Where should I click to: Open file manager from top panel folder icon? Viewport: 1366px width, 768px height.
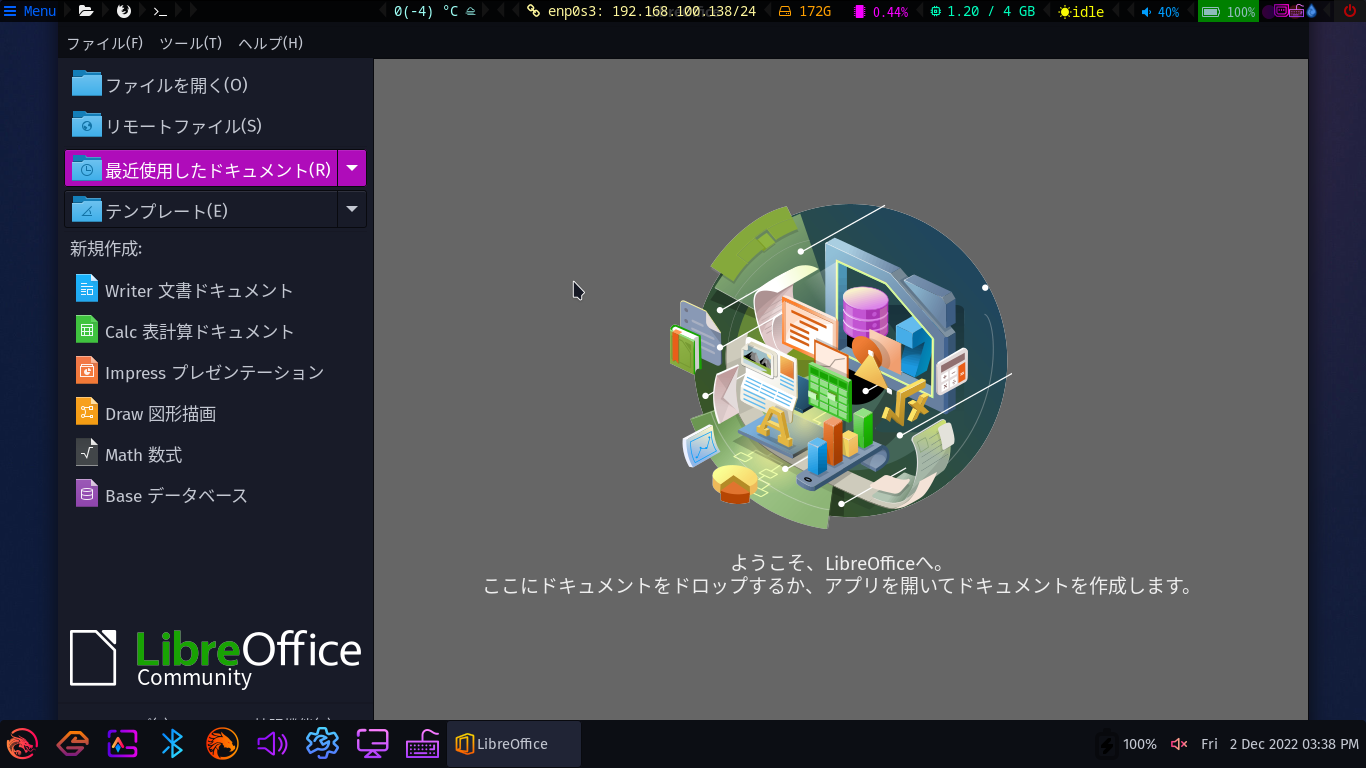[x=86, y=11]
